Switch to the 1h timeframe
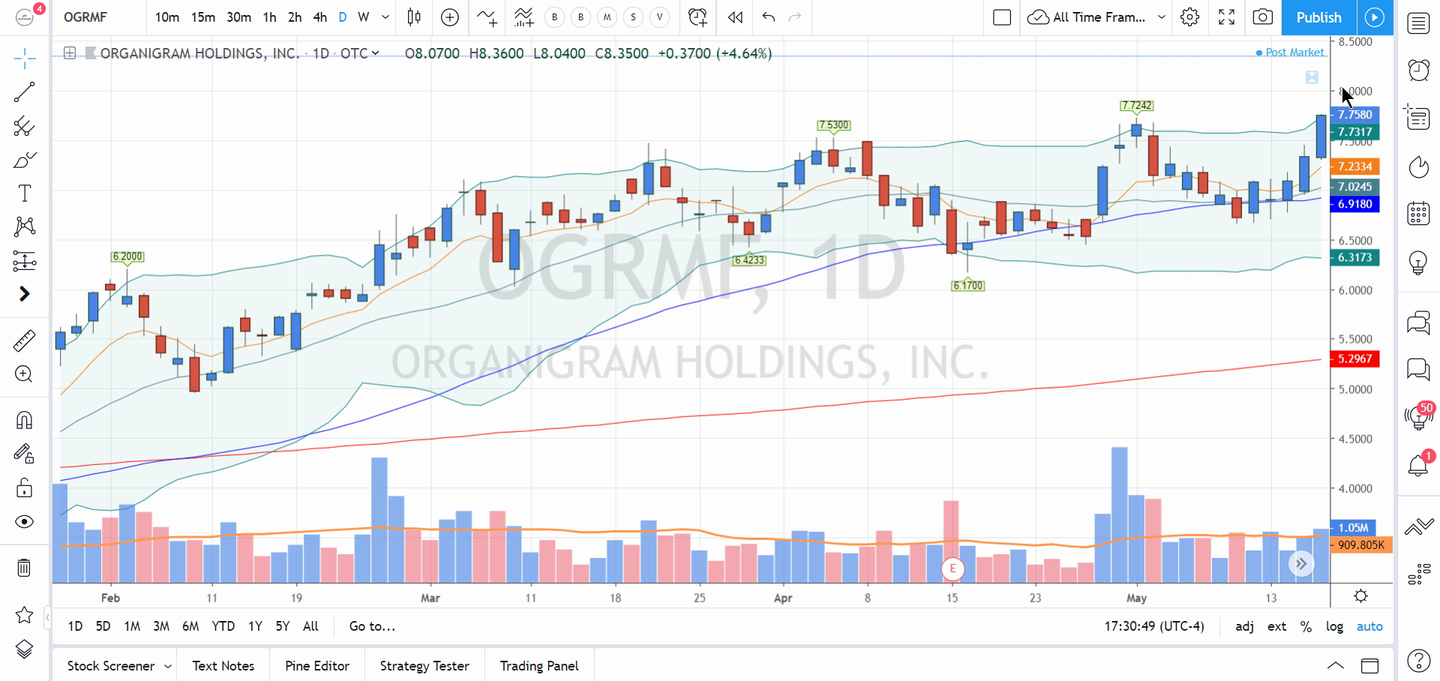 (x=270, y=17)
